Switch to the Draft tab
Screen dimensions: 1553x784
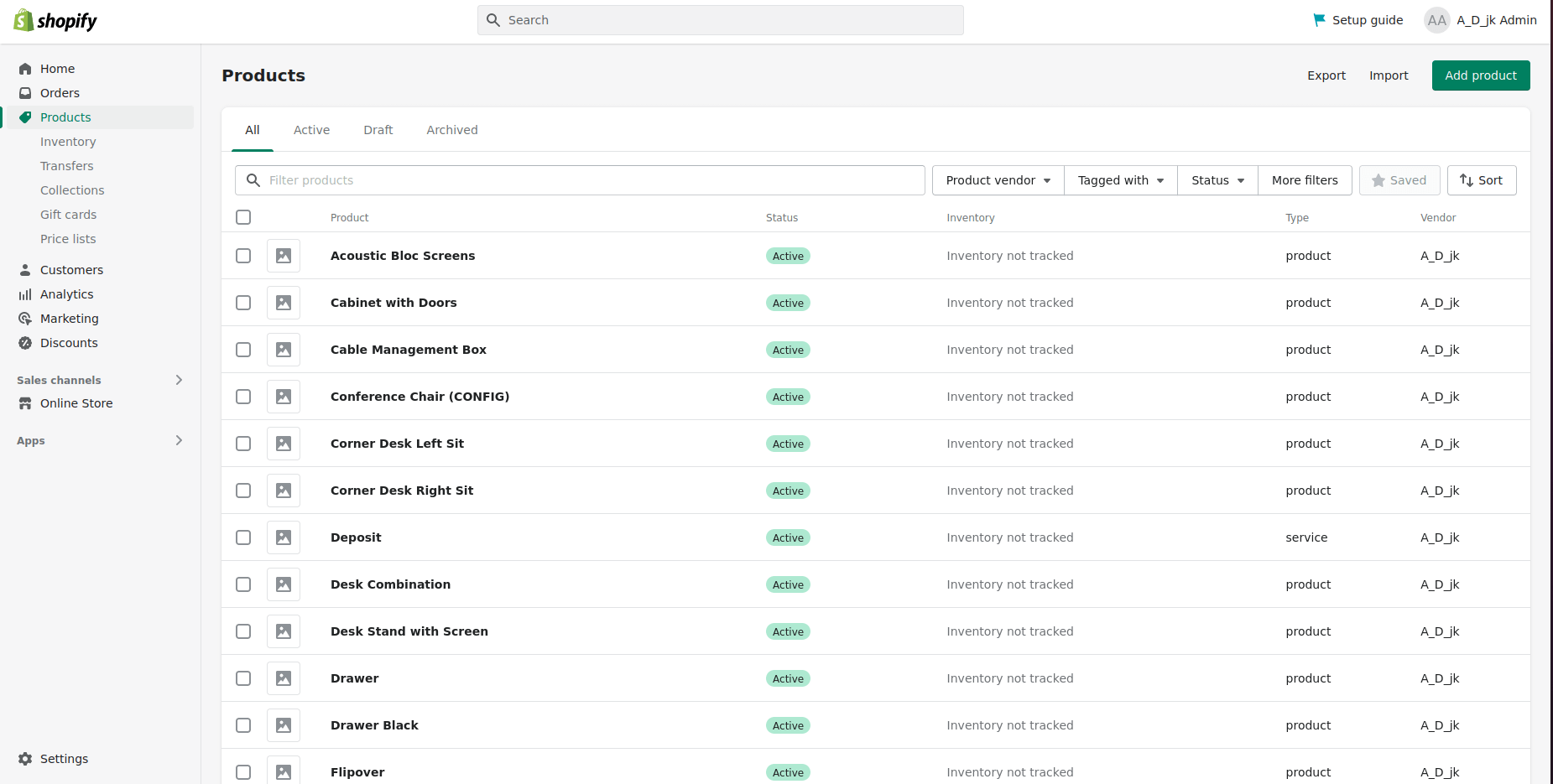(378, 130)
